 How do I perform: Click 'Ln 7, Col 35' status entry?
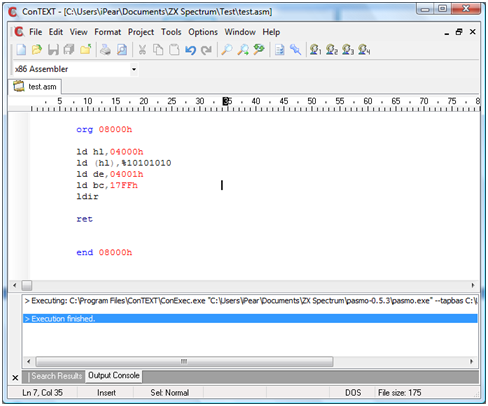[x=42, y=393]
